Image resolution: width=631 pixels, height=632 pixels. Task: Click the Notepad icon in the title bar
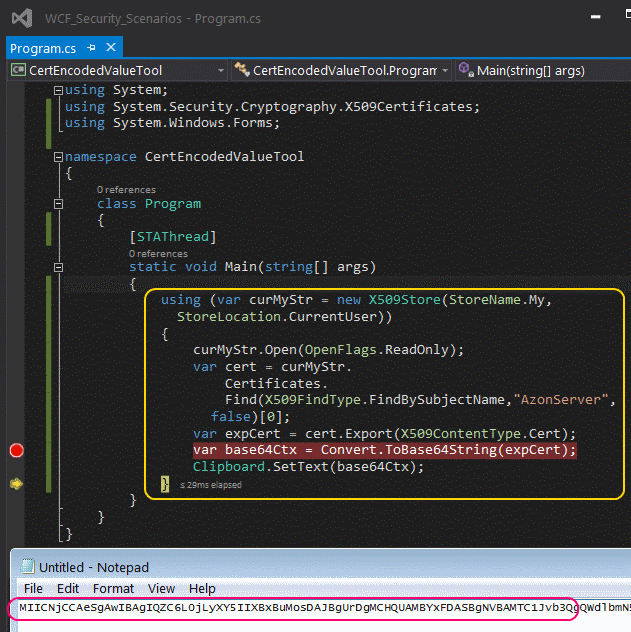26,564
